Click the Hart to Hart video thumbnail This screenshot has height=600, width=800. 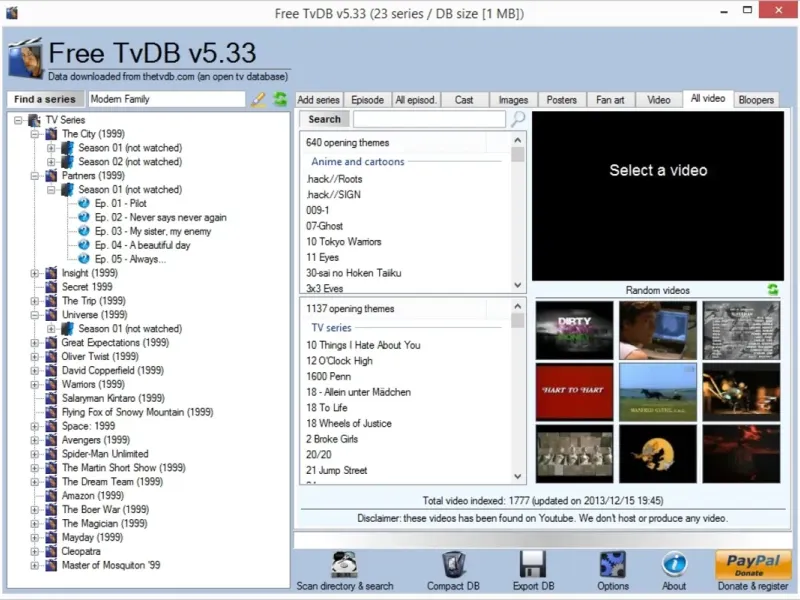pyautogui.click(x=575, y=391)
